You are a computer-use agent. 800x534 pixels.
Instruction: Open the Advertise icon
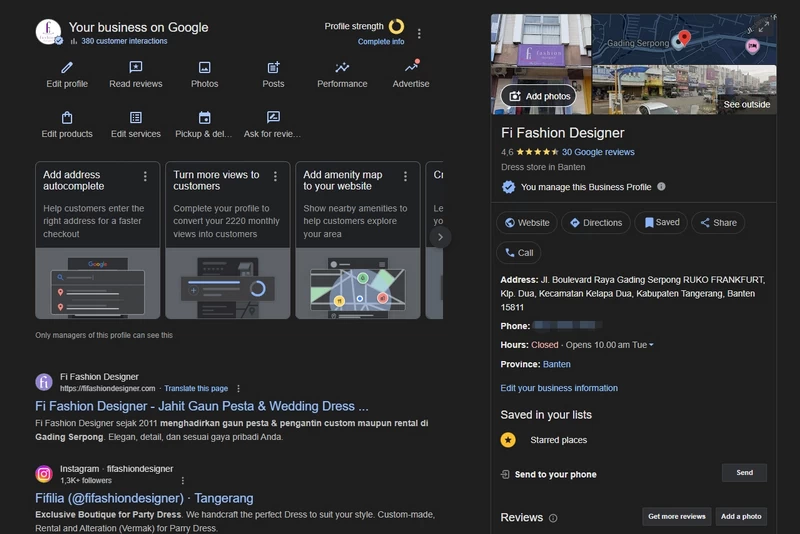[411, 66]
